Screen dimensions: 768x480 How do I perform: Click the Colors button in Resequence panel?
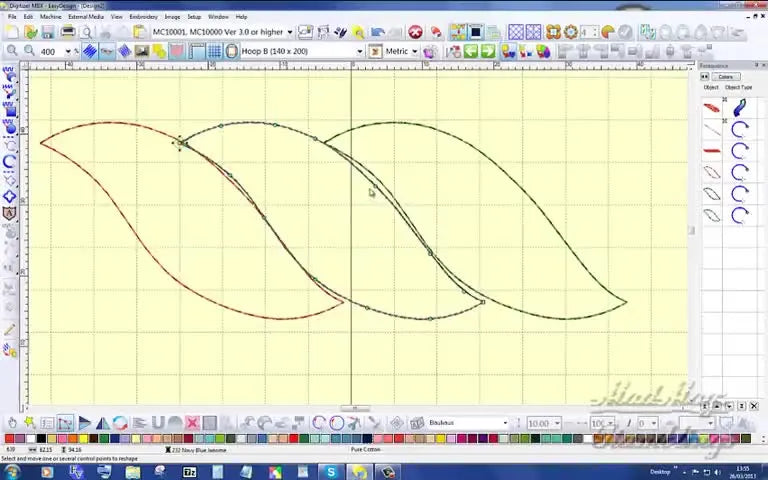tap(725, 77)
